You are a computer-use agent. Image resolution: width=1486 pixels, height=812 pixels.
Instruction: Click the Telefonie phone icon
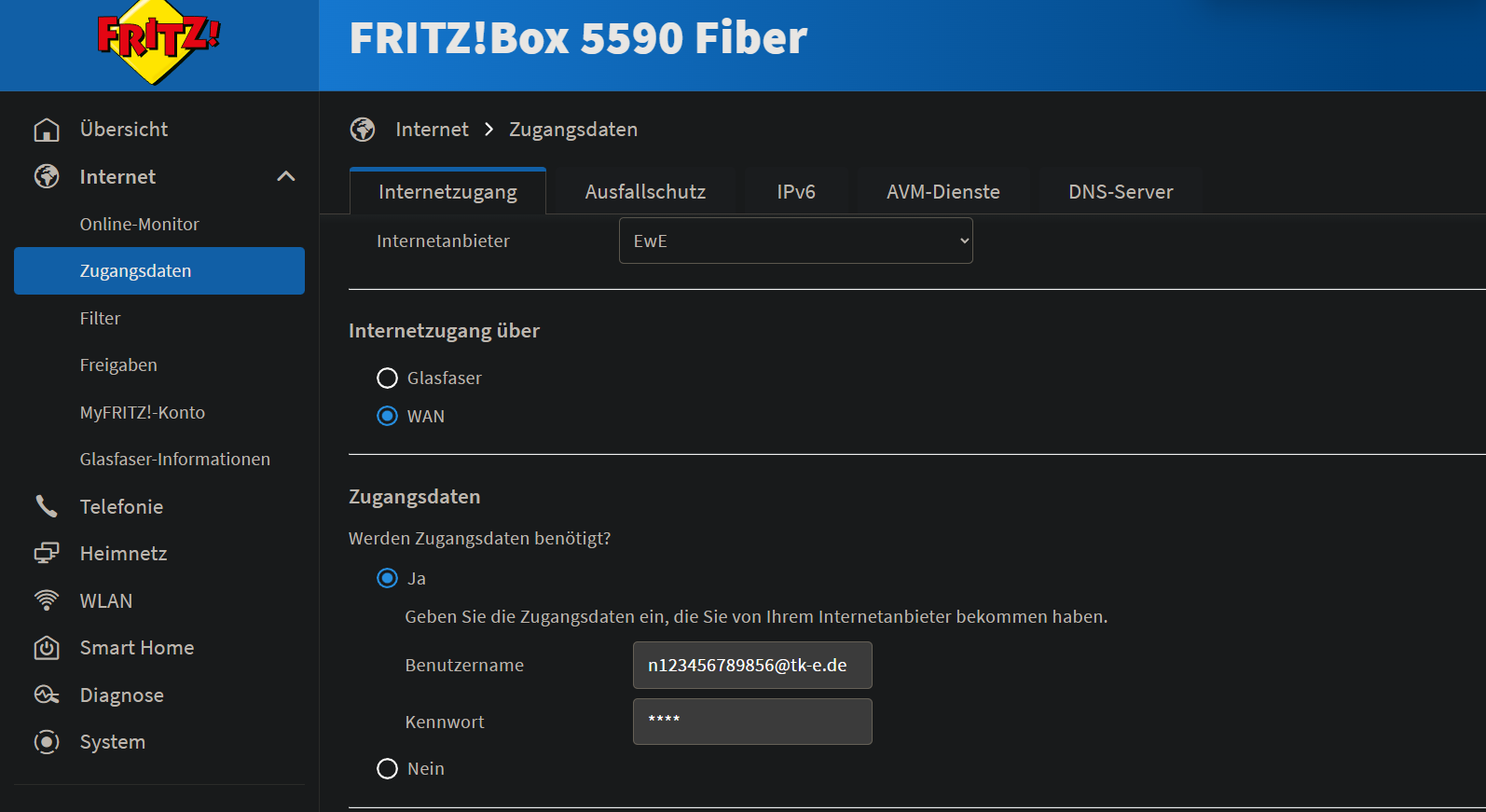pyautogui.click(x=47, y=506)
